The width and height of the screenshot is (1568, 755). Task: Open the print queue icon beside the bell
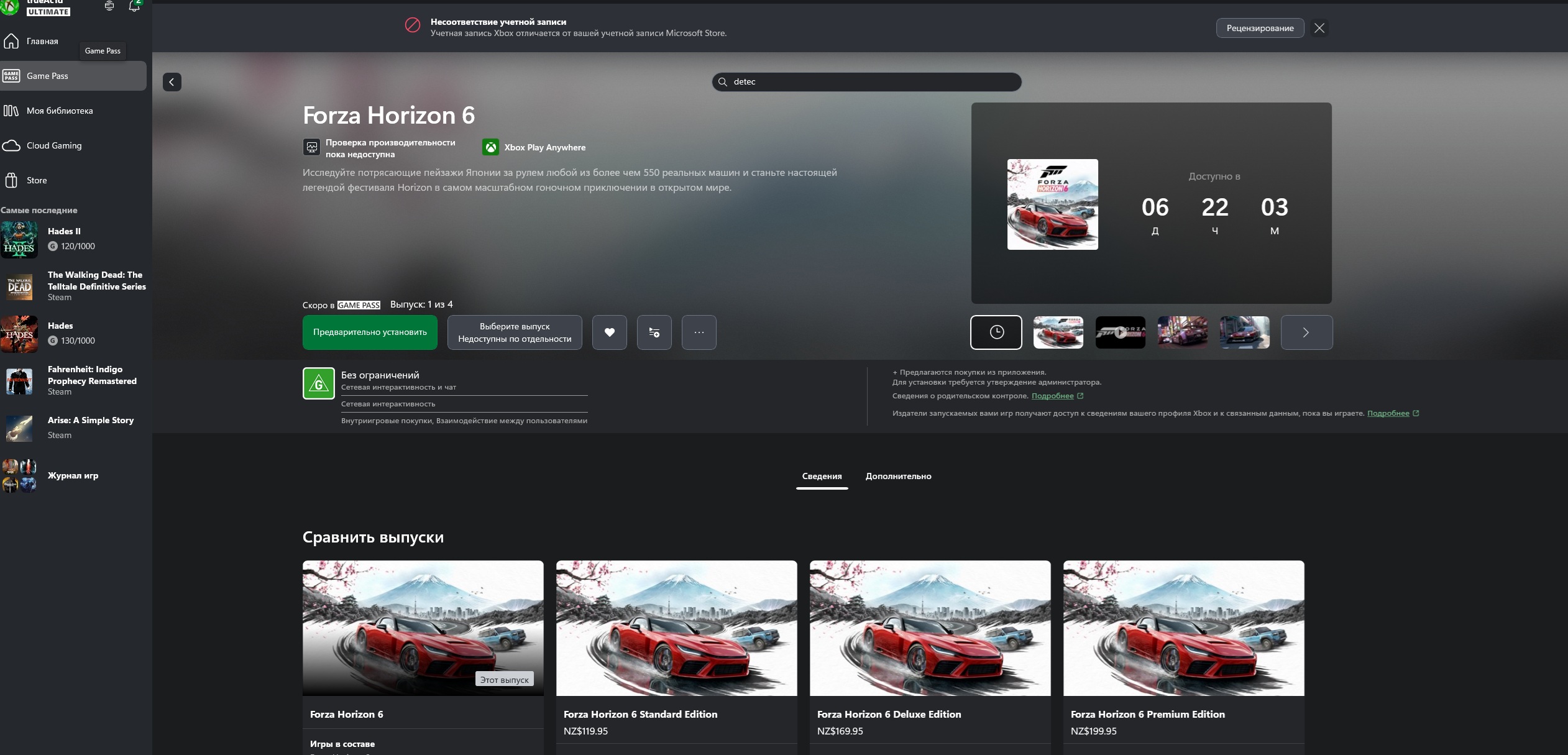click(x=109, y=6)
